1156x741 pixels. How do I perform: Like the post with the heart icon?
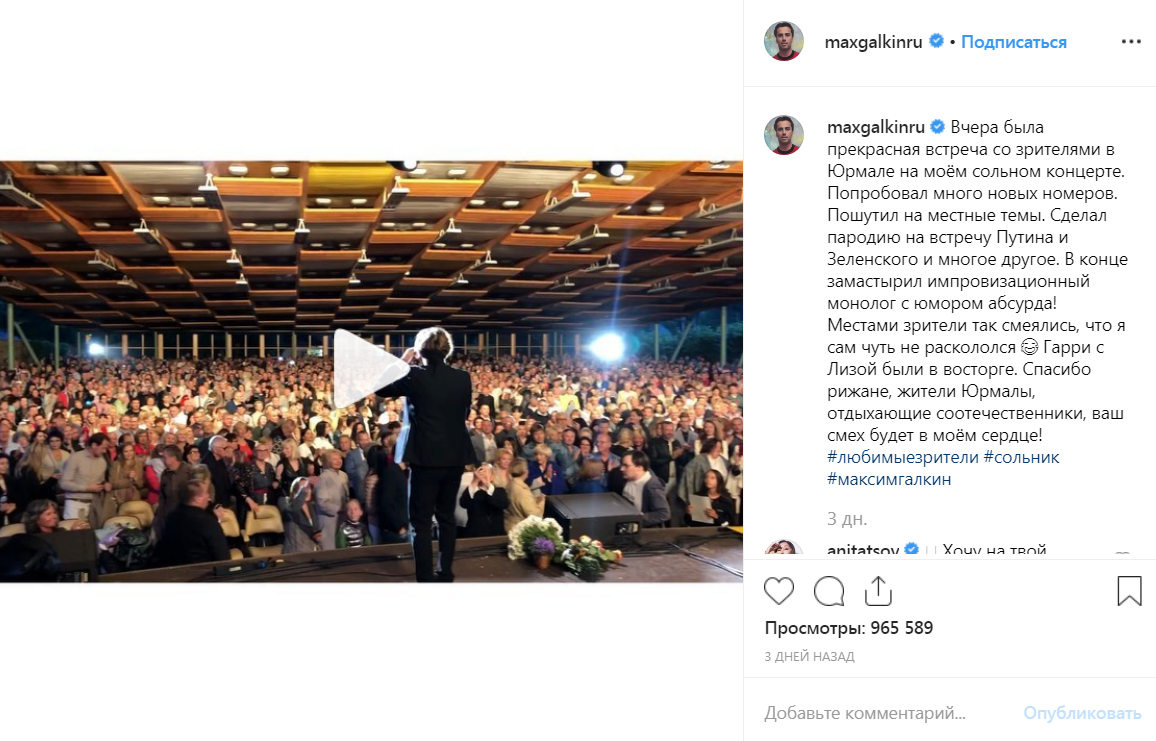tap(779, 591)
